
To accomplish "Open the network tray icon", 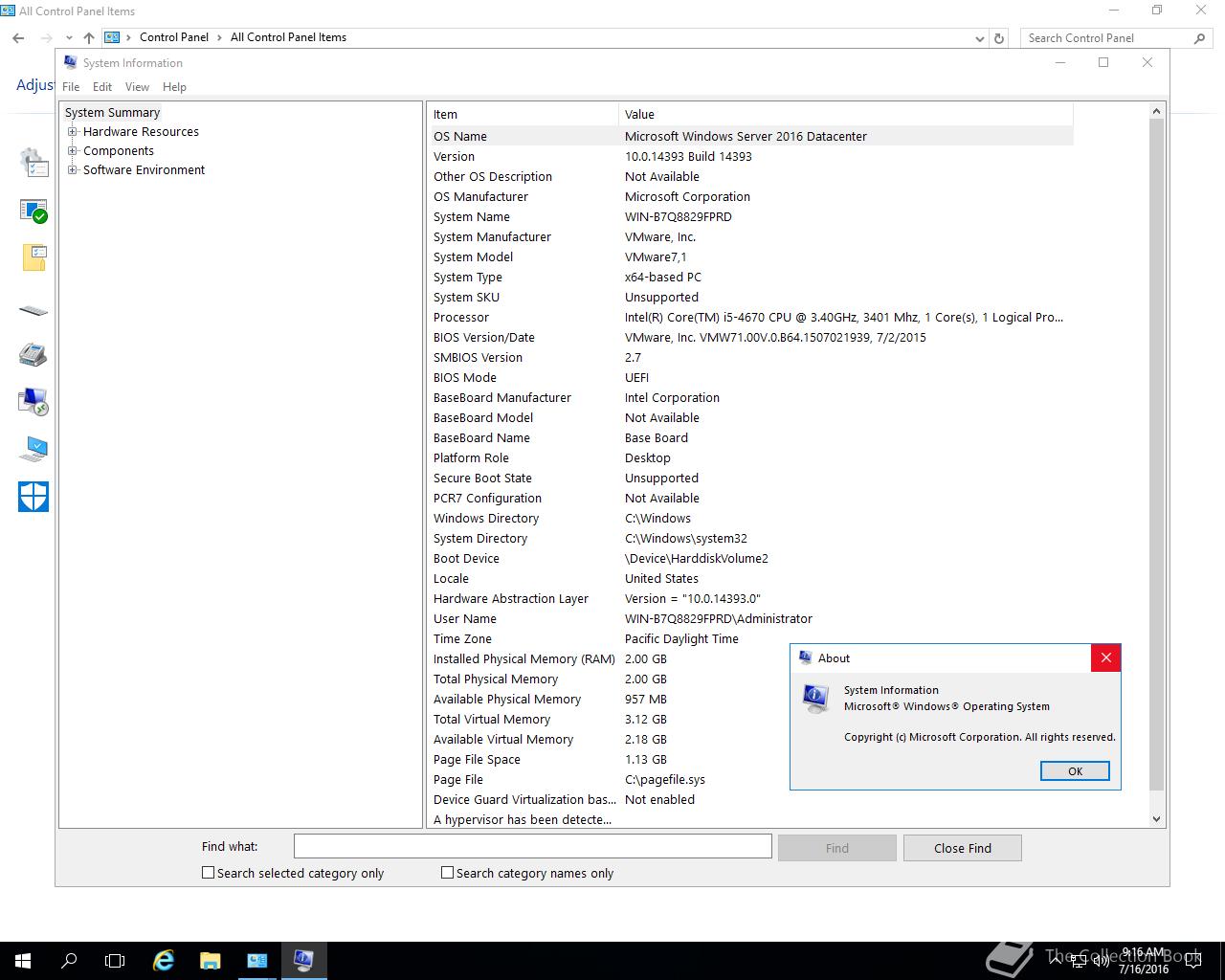I will point(1080,961).
